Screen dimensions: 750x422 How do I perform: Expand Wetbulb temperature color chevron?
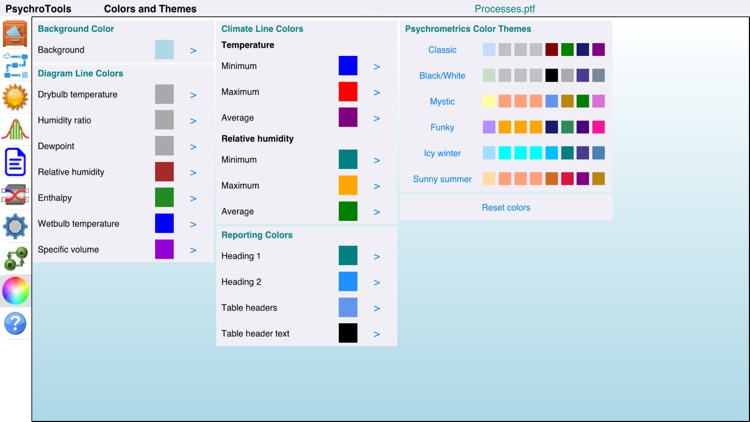[193, 224]
